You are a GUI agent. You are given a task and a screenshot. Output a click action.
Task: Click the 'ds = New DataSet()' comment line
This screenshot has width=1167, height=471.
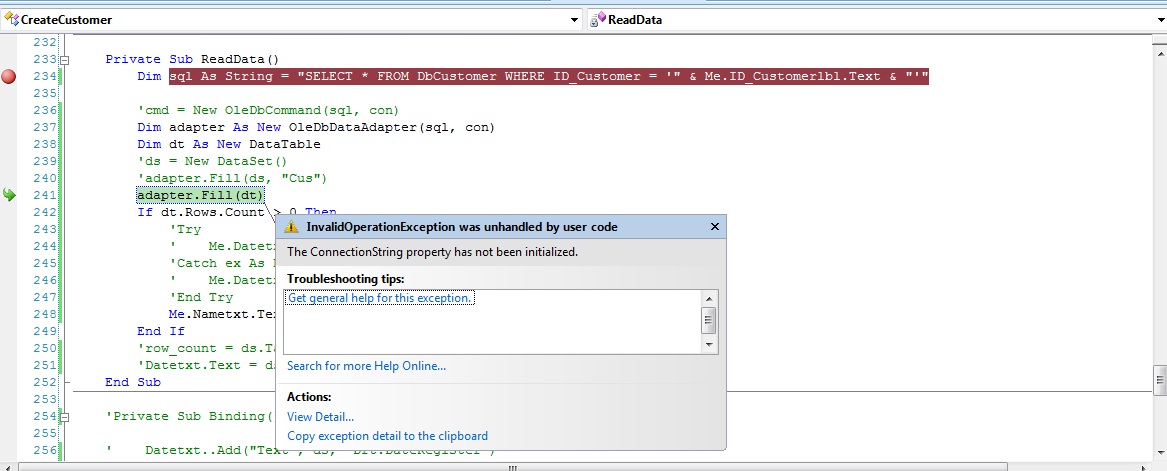(x=211, y=161)
